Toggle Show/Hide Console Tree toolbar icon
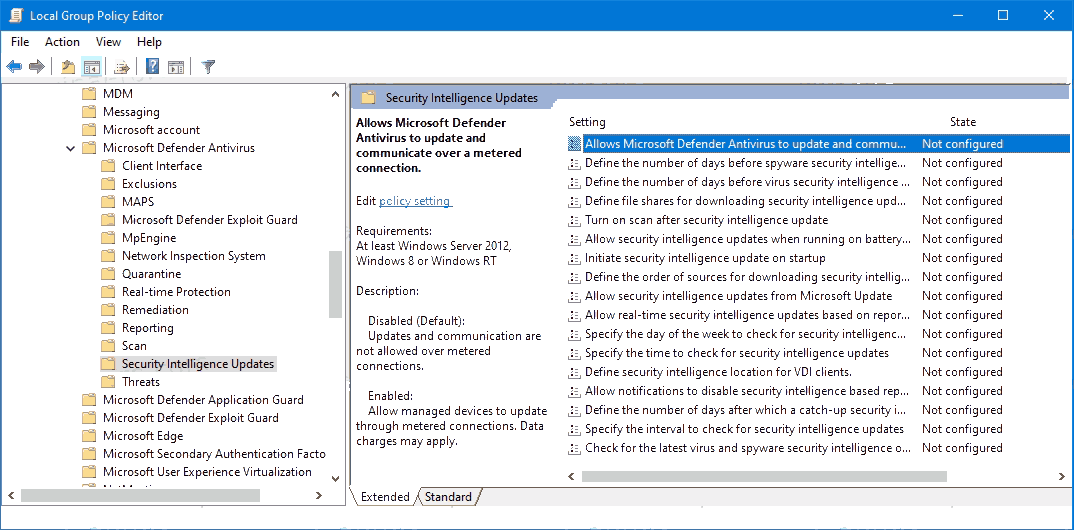 (92, 66)
